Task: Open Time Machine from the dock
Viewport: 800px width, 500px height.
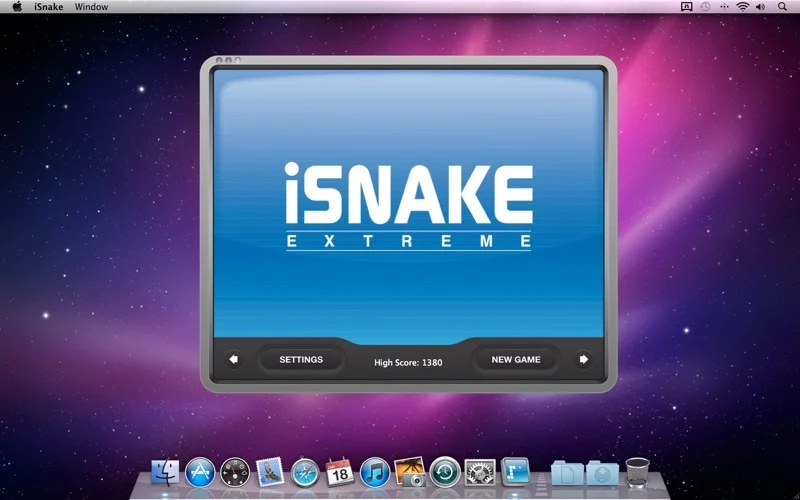Action: pos(445,471)
